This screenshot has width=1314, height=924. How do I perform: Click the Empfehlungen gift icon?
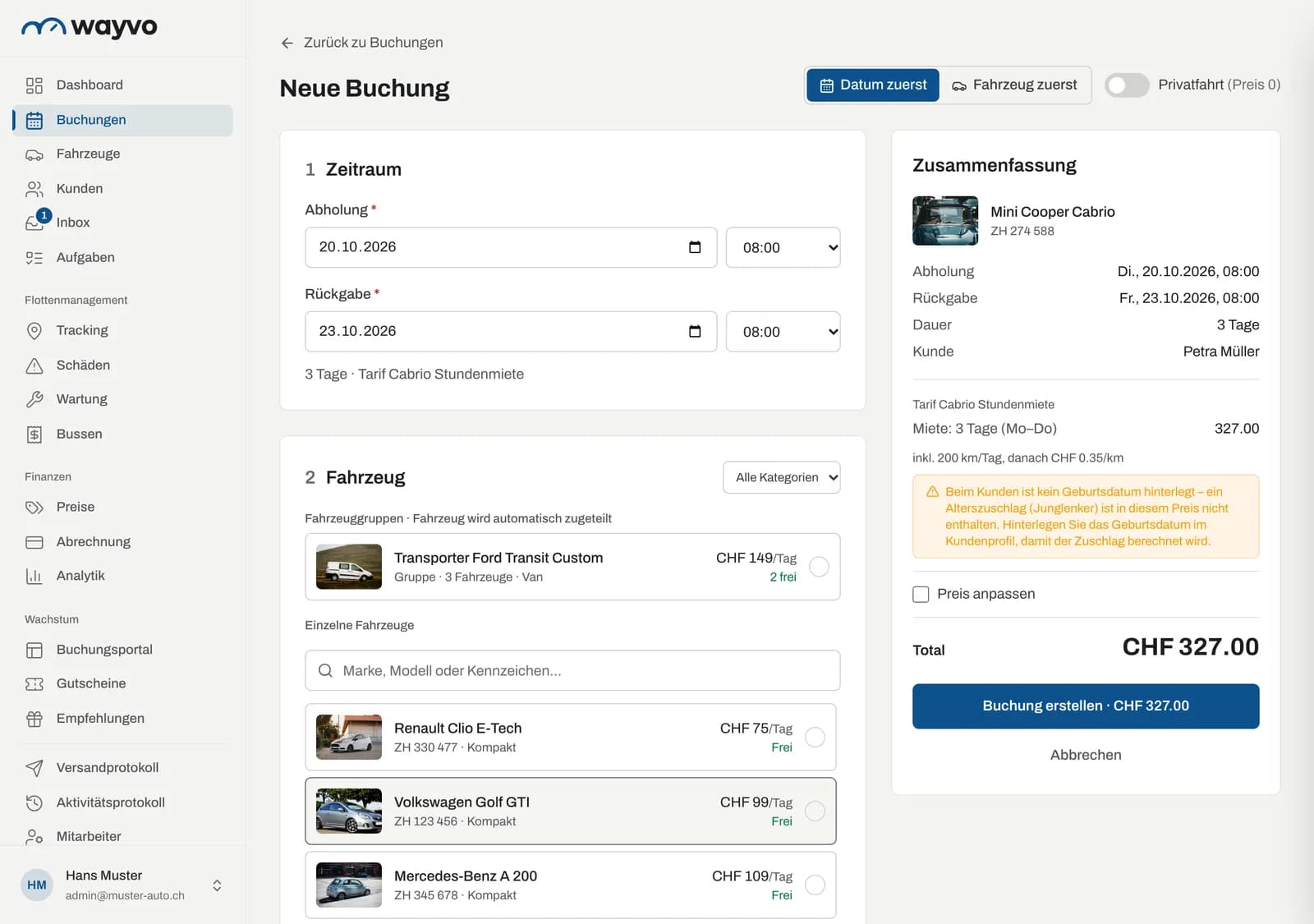tap(34, 719)
